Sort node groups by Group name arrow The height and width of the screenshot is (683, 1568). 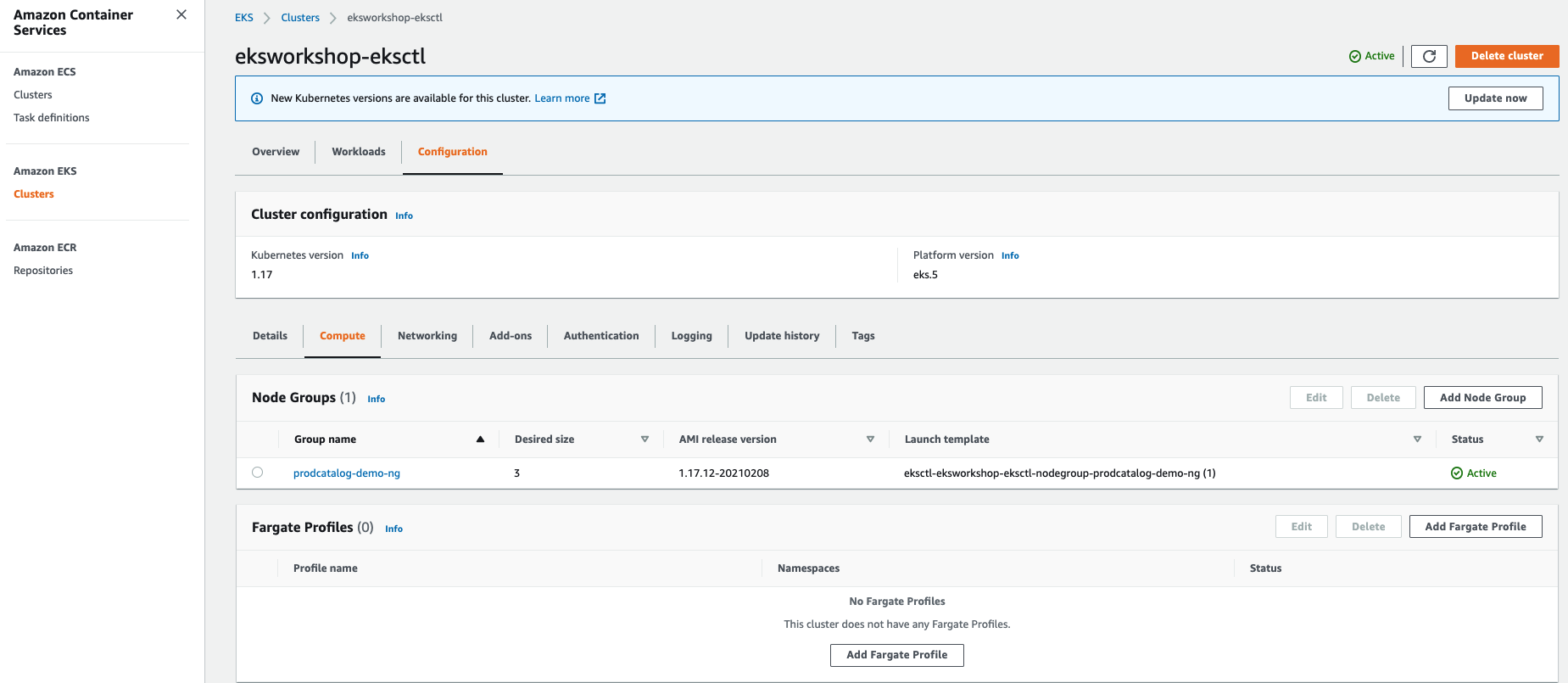click(x=480, y=439)
